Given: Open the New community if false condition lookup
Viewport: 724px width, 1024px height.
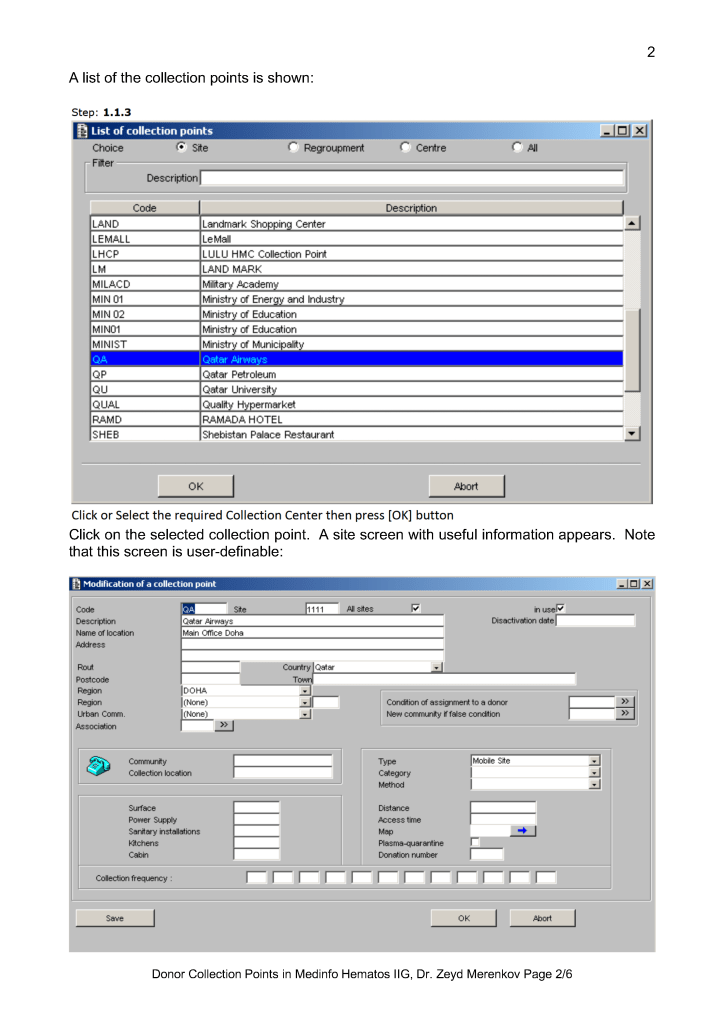Looking at the screenshot, I should point(625,714).
